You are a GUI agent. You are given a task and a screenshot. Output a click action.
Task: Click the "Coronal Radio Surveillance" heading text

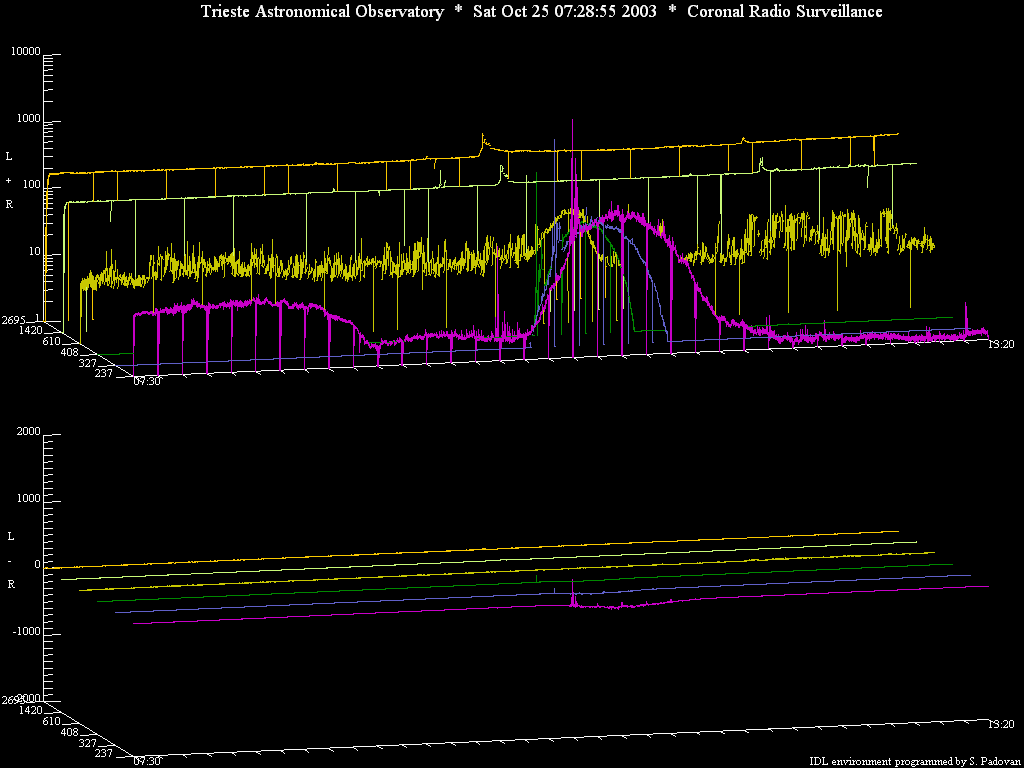tap(785, 12)
